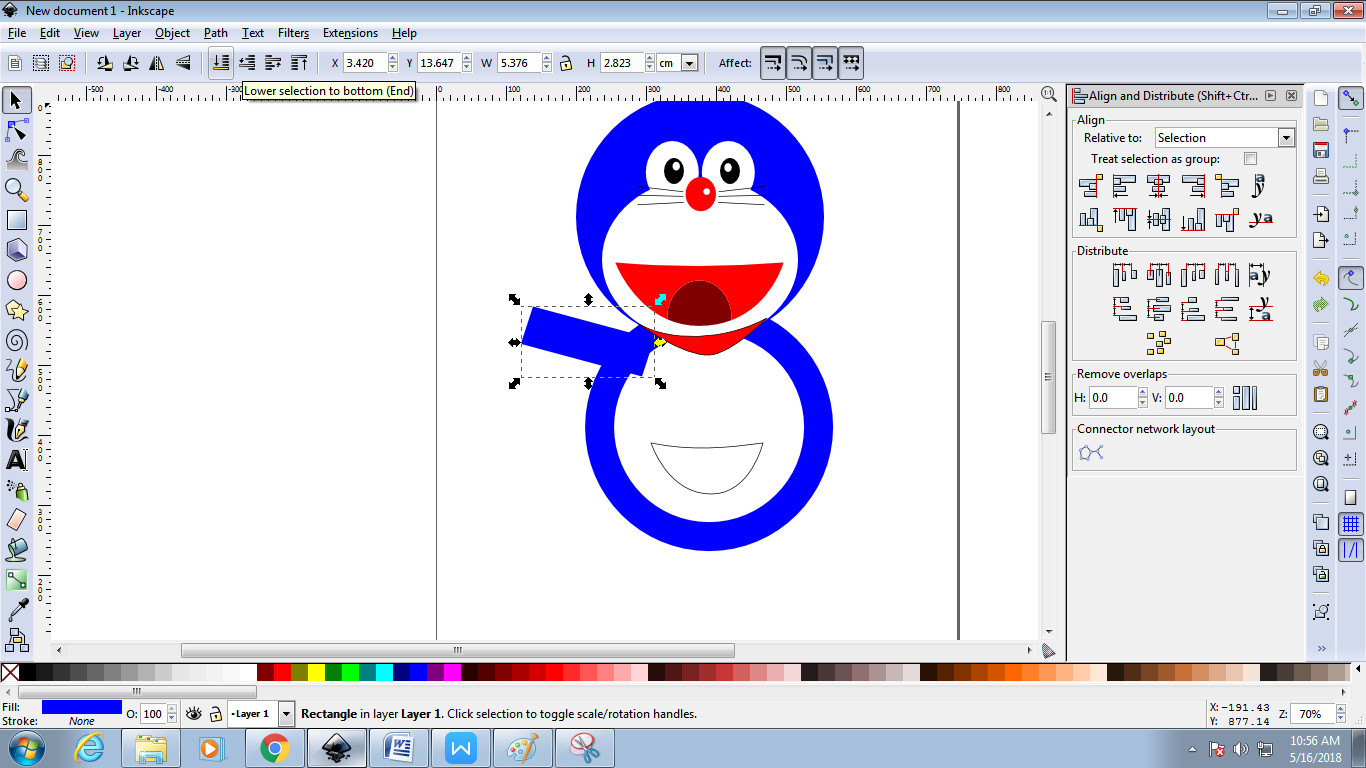Increase V overlap stepper
1366x768 pixels.
tap(1218, 393)
